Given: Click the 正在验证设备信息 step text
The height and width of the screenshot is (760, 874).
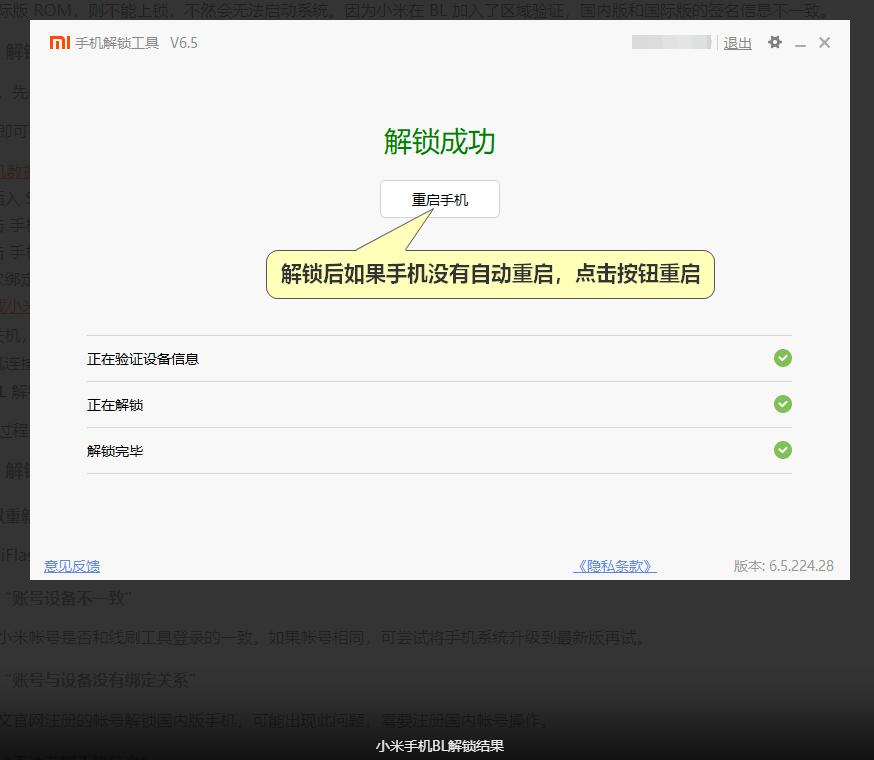Looking at the screenshot, I should [x=143, y=359].
